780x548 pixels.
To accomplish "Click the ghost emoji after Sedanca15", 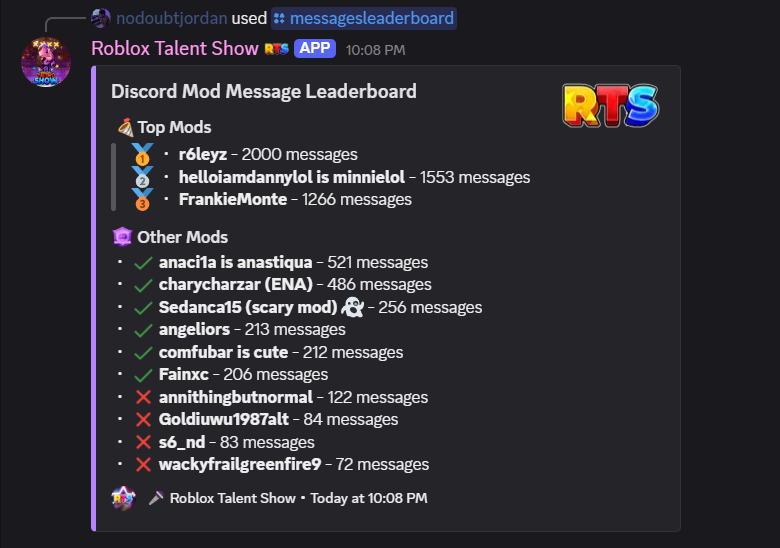I will click(x=353, y=307).
